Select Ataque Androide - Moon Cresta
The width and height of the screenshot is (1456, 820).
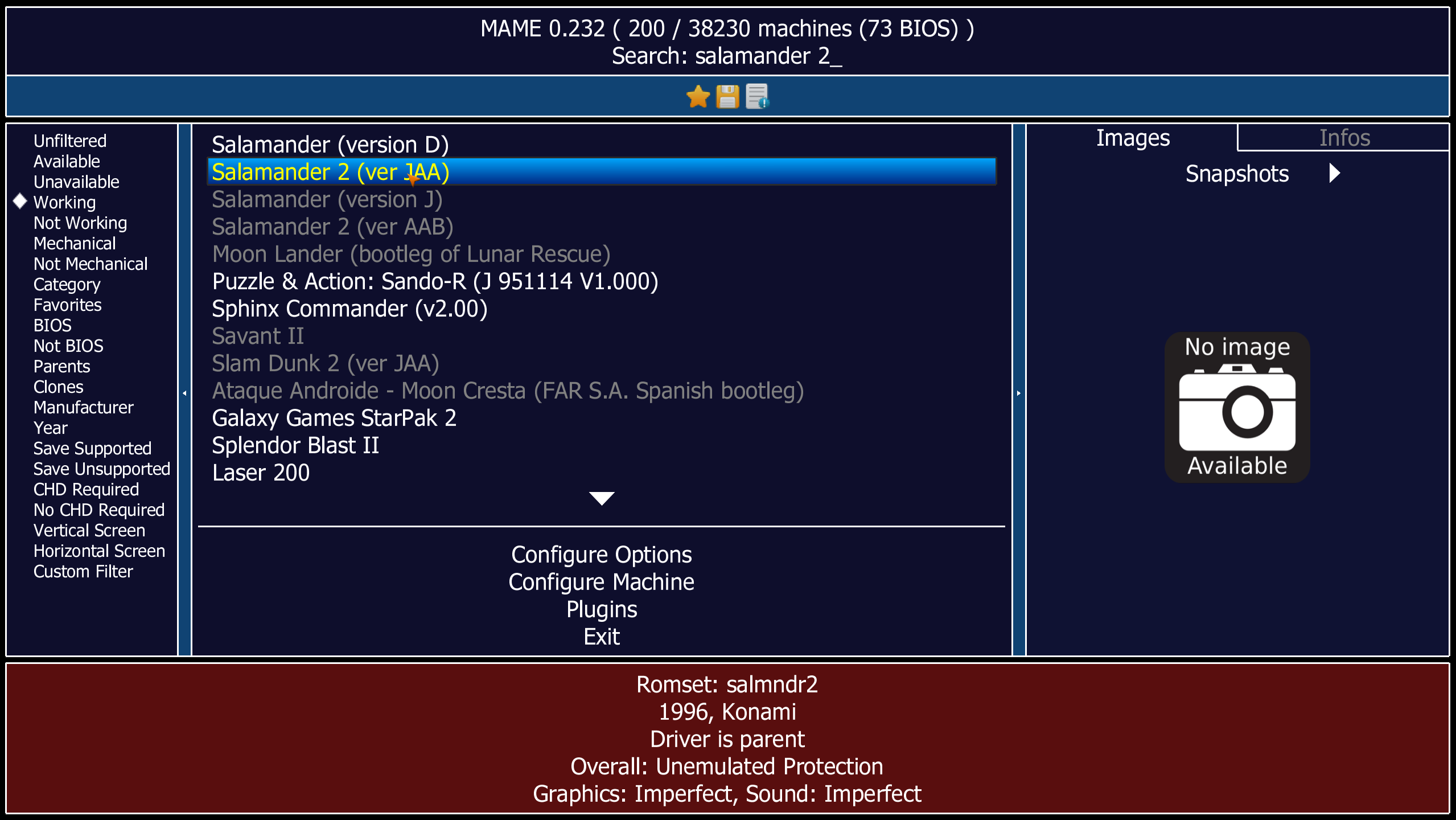(602, 391)
